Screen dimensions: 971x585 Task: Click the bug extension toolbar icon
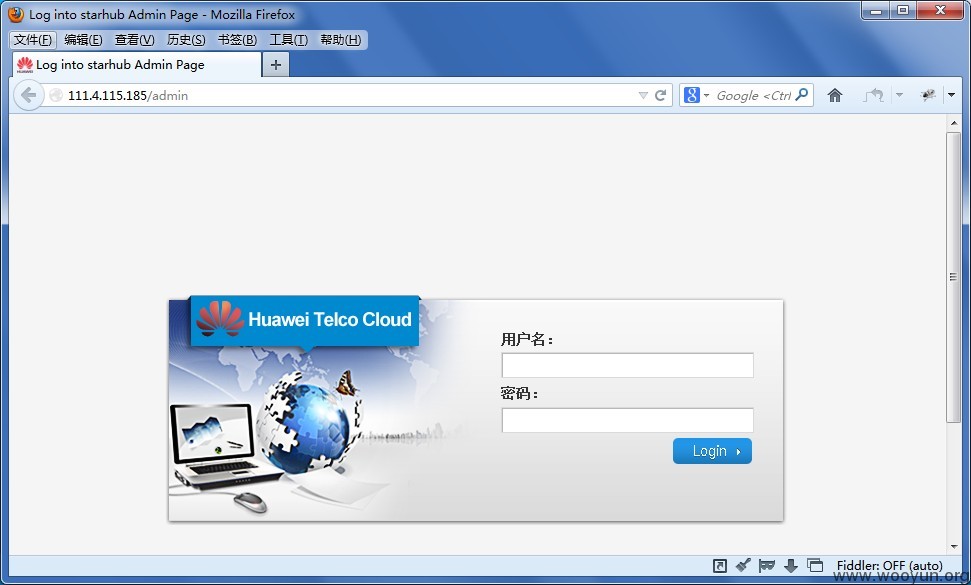tap(928, 95)
